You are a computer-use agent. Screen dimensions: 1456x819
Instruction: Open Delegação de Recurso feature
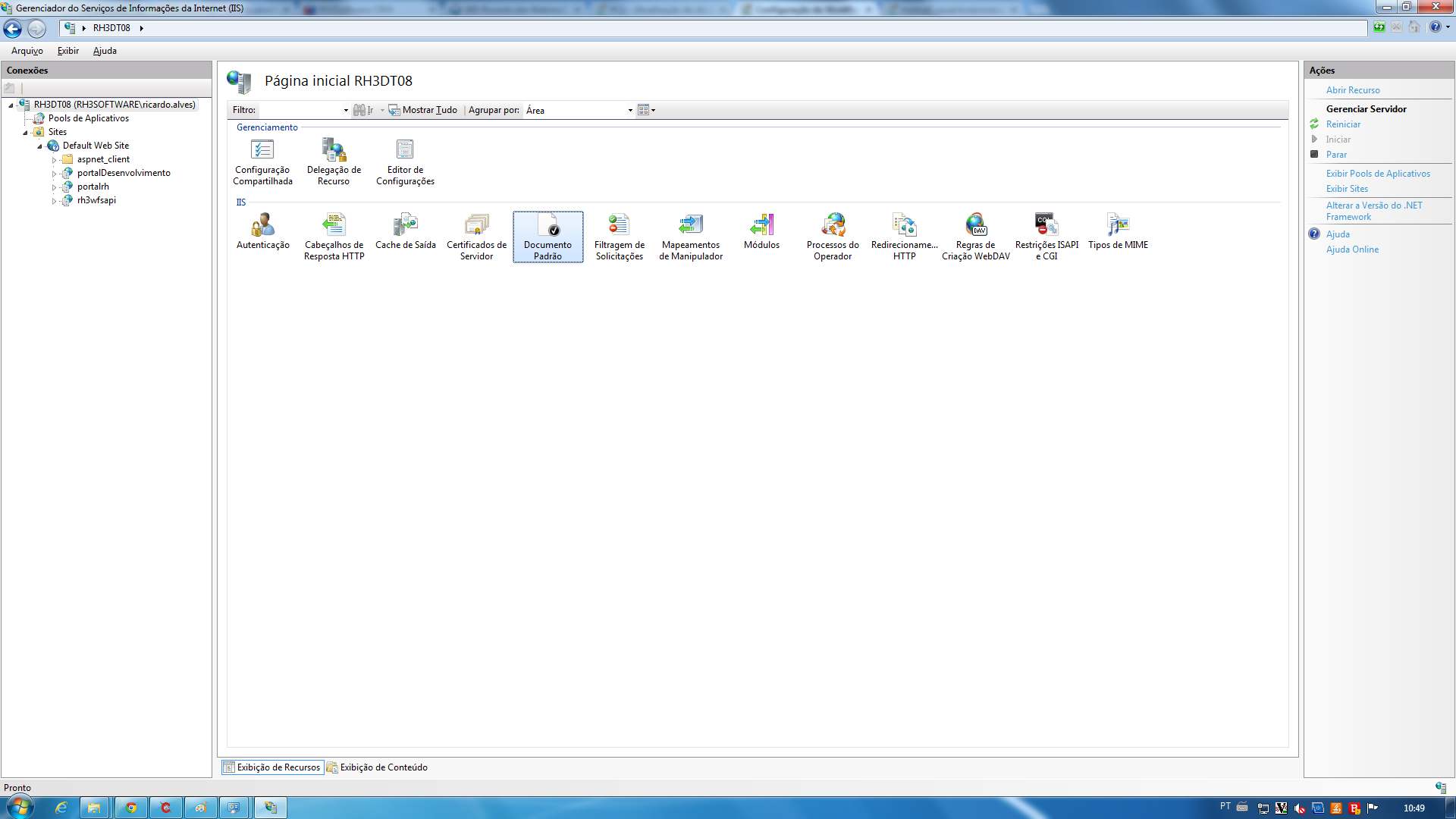click(x=334, y=162)
